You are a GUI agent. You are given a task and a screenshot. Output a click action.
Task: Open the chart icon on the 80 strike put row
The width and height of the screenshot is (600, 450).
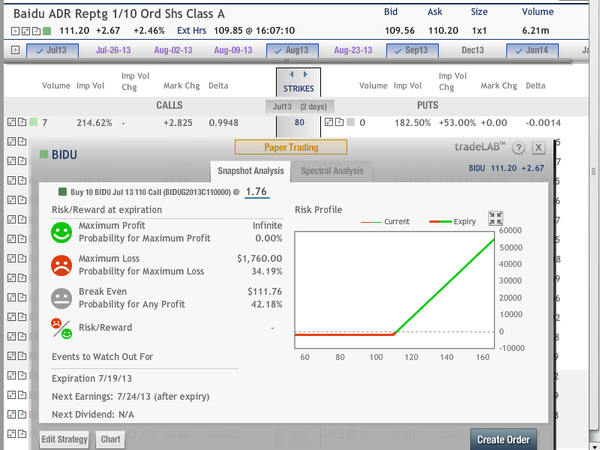tap(329, 122)
